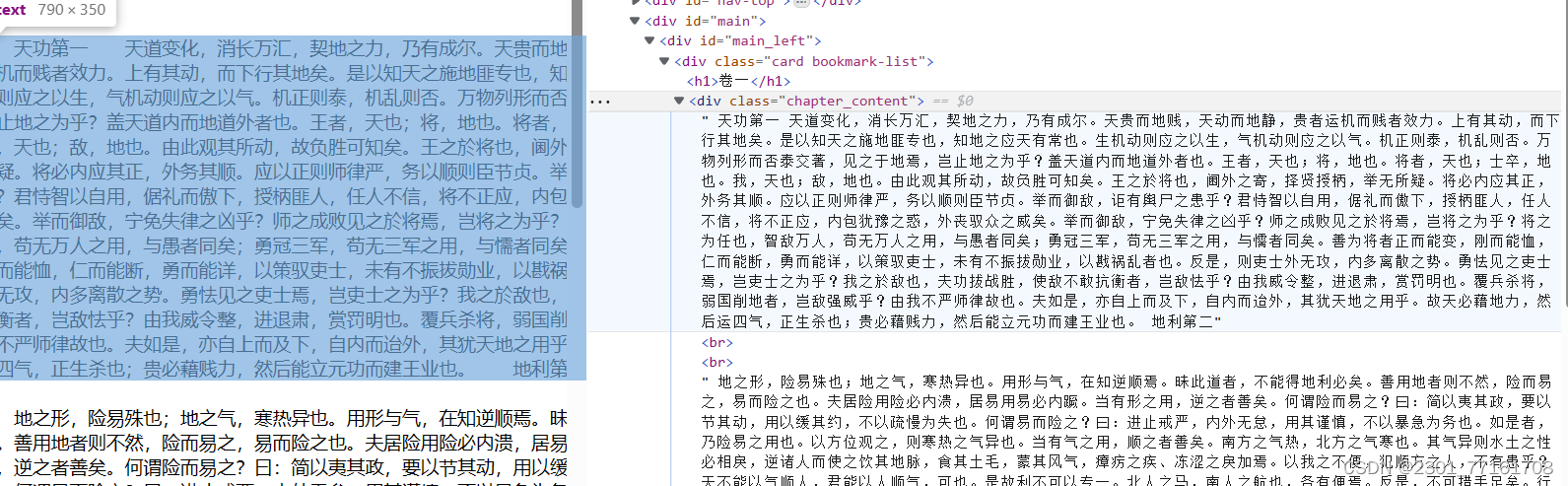
Task: Open the ellipsis actions beside chapter_content row
Action: (600, 102)
